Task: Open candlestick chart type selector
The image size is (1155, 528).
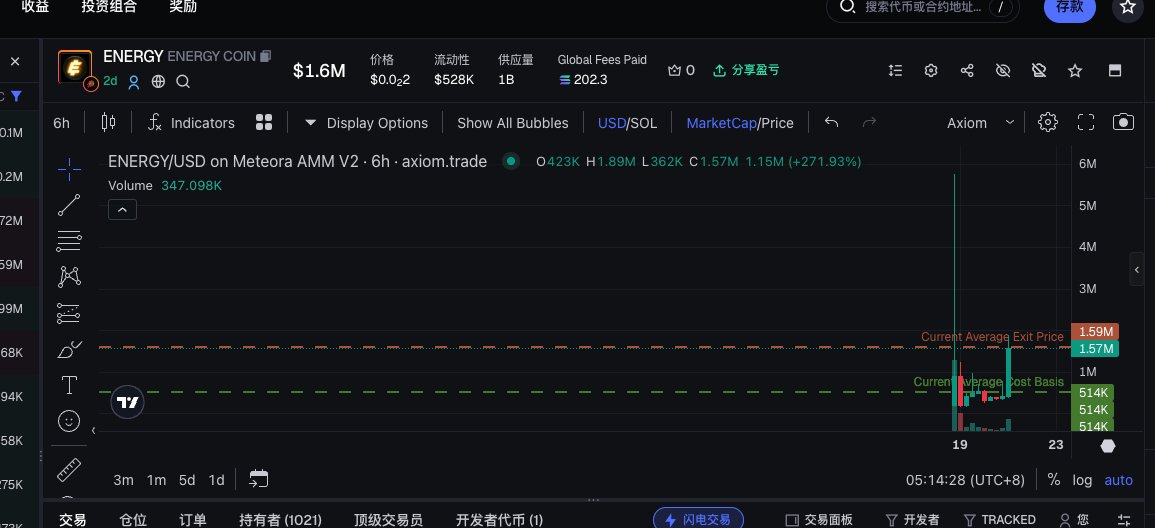Action: tap(108, 122)
